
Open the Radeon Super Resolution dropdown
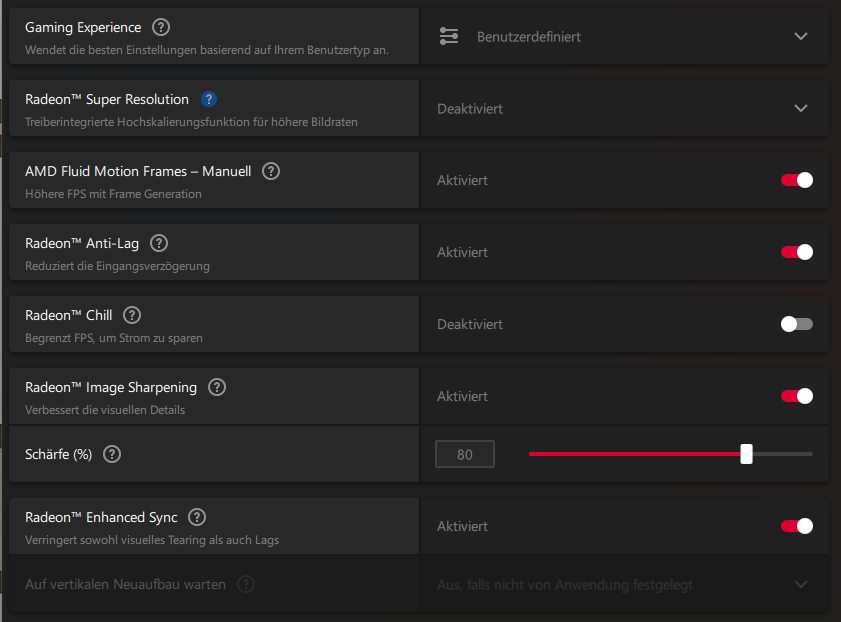point(800,108)
